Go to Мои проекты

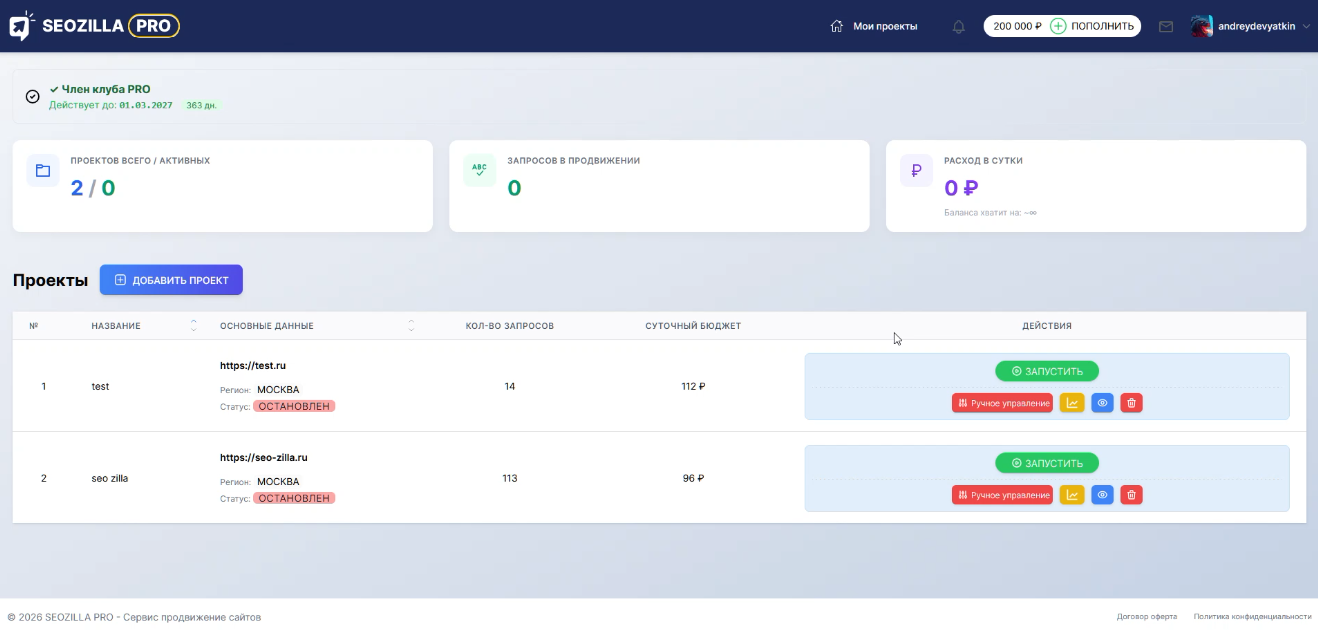pyautogui.click(x=874, y=27)
